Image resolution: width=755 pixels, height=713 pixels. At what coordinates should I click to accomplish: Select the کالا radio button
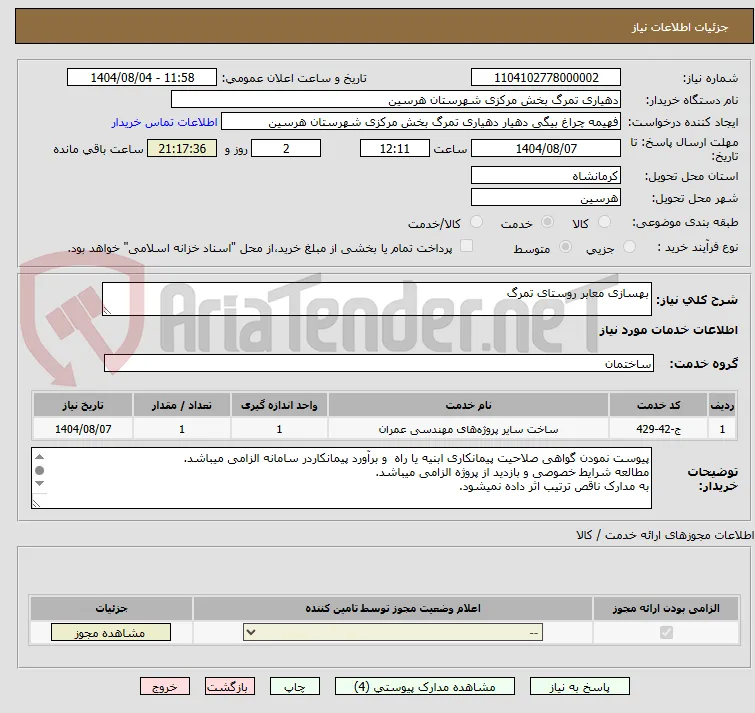[x=604, y=222]
